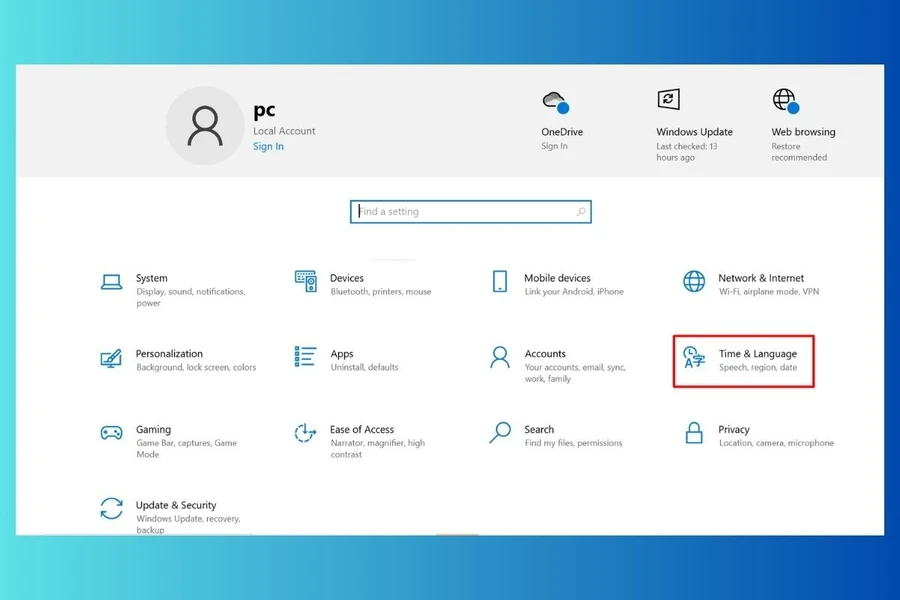
Task: Click 'Narrator, magnifier, high contrast' description
Action: pos(378,449)
